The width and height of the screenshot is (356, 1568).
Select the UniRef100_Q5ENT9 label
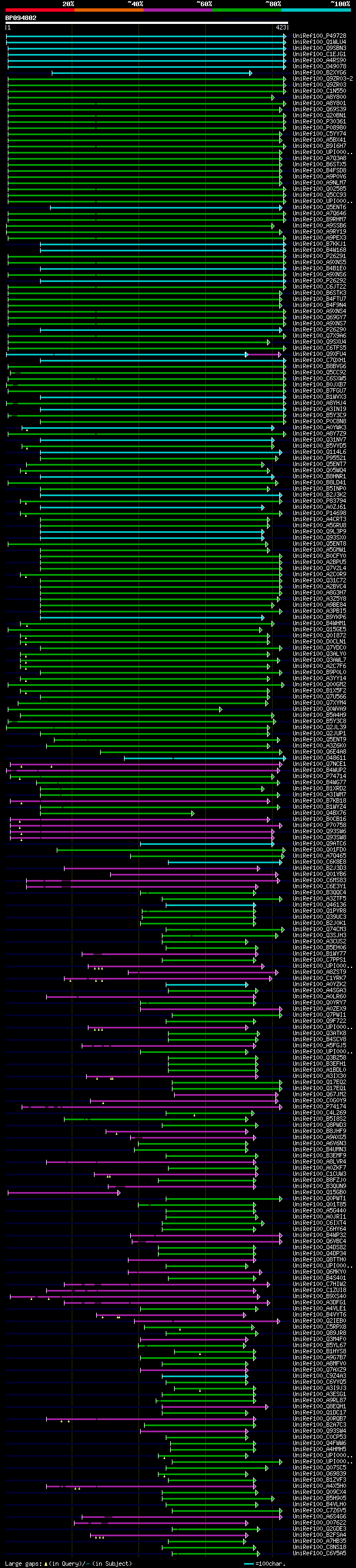[319, 740]
